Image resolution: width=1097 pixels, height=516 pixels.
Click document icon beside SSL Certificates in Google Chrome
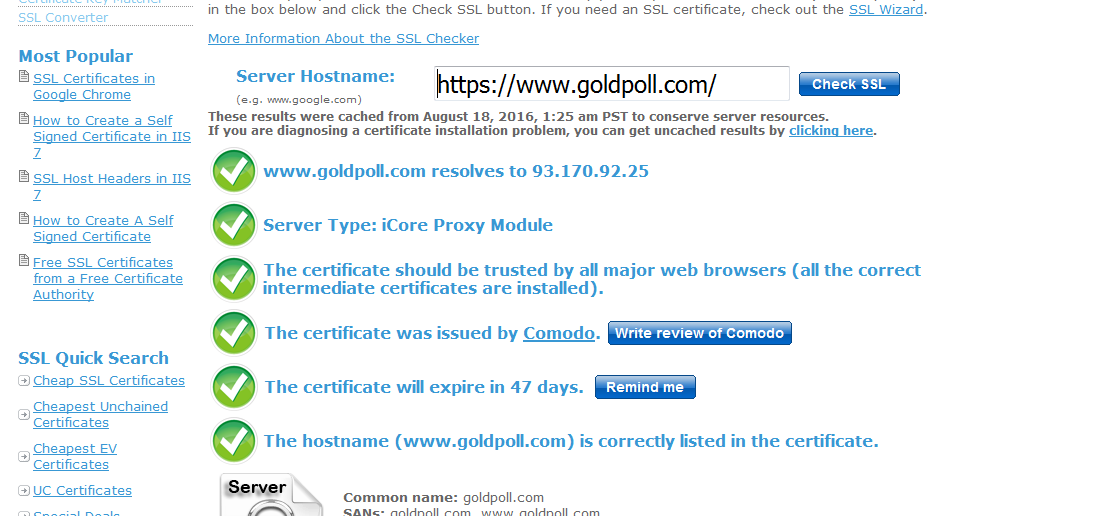click(24, 77)
